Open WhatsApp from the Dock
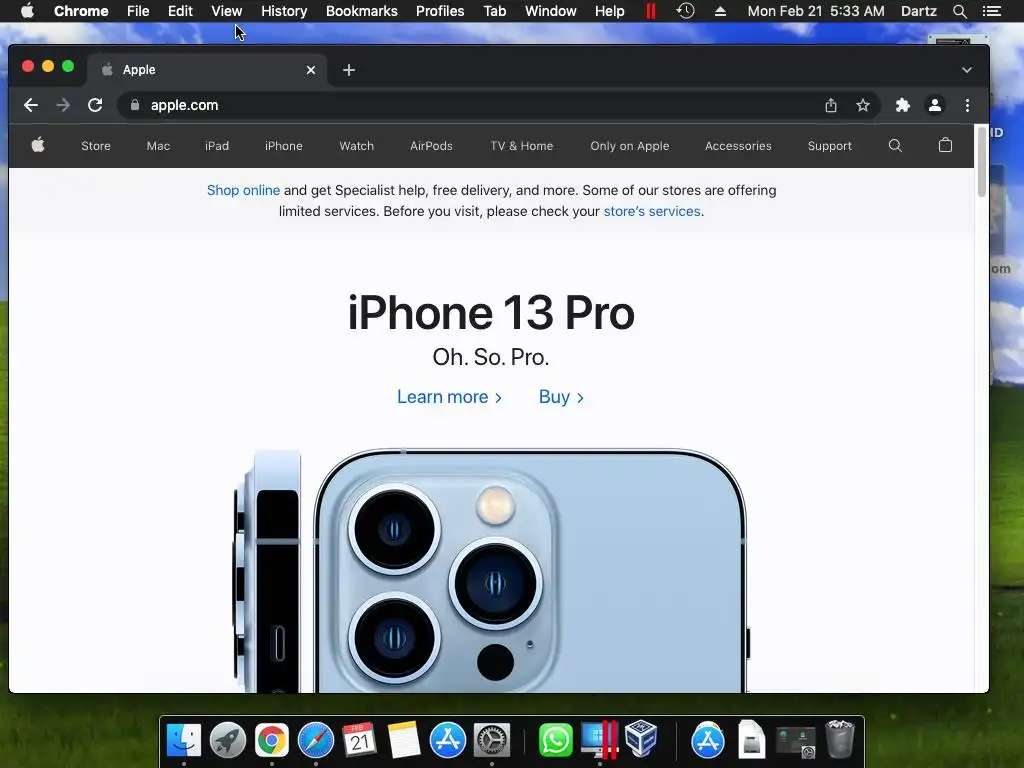 tap(555, 739)
